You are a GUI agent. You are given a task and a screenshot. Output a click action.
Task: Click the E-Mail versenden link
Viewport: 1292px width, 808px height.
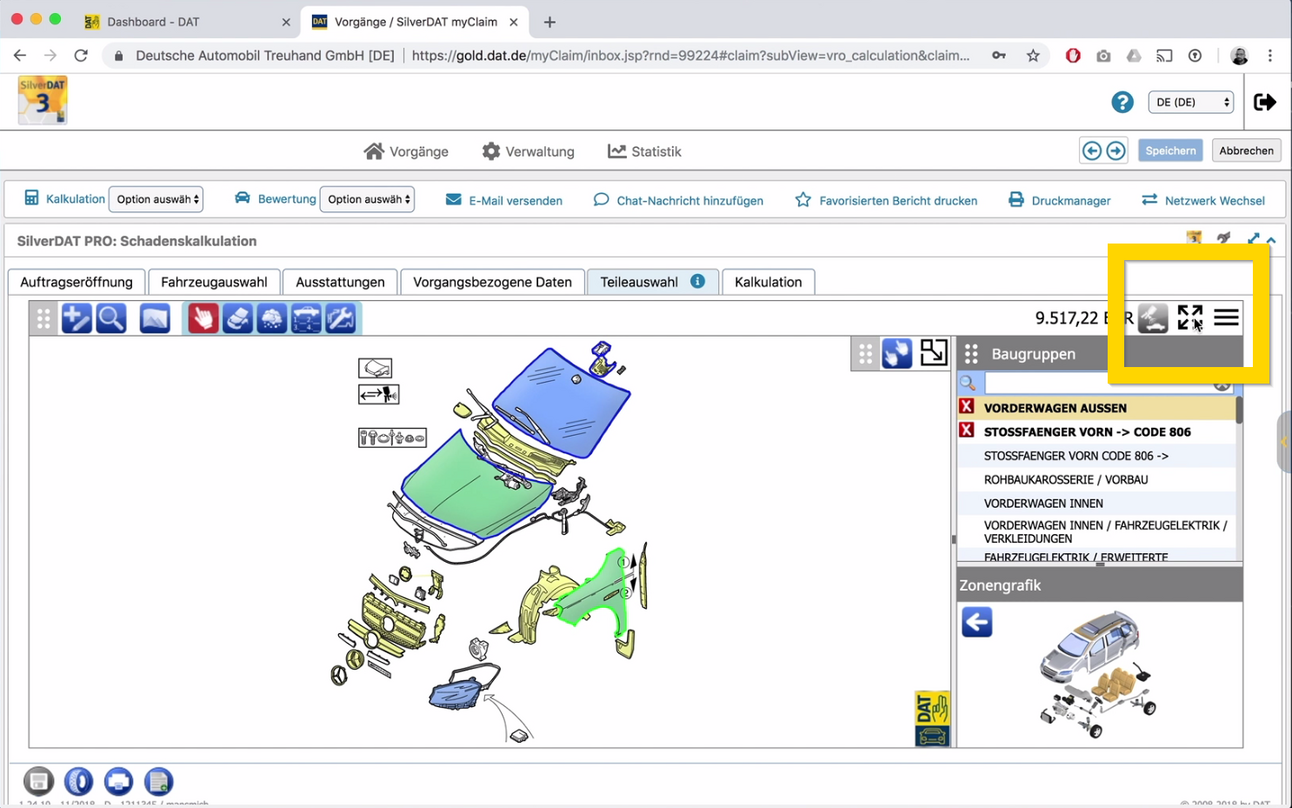(x=504, y=200)
